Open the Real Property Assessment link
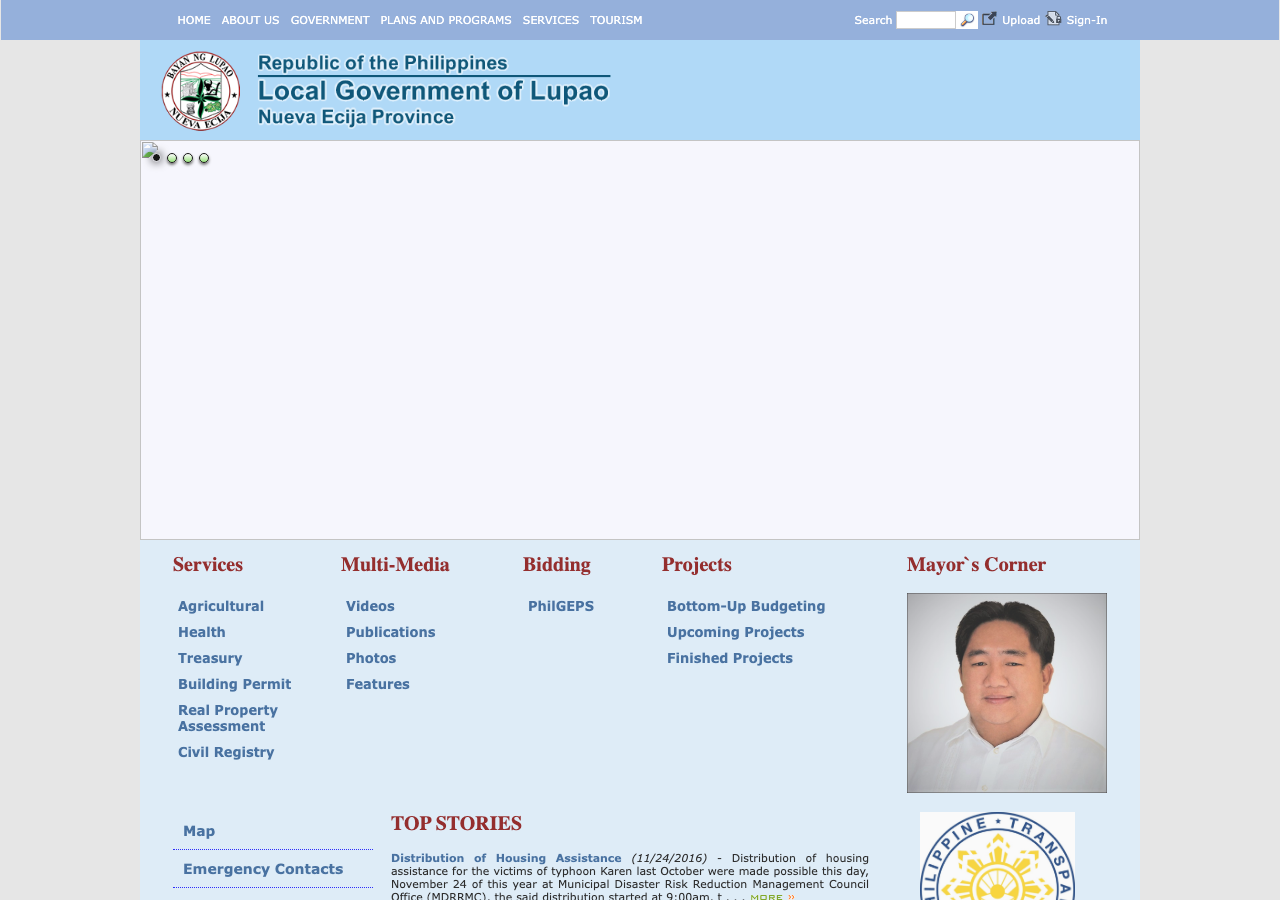Image resolution: width=1280 pixels, height=900 pixels. 228,718
